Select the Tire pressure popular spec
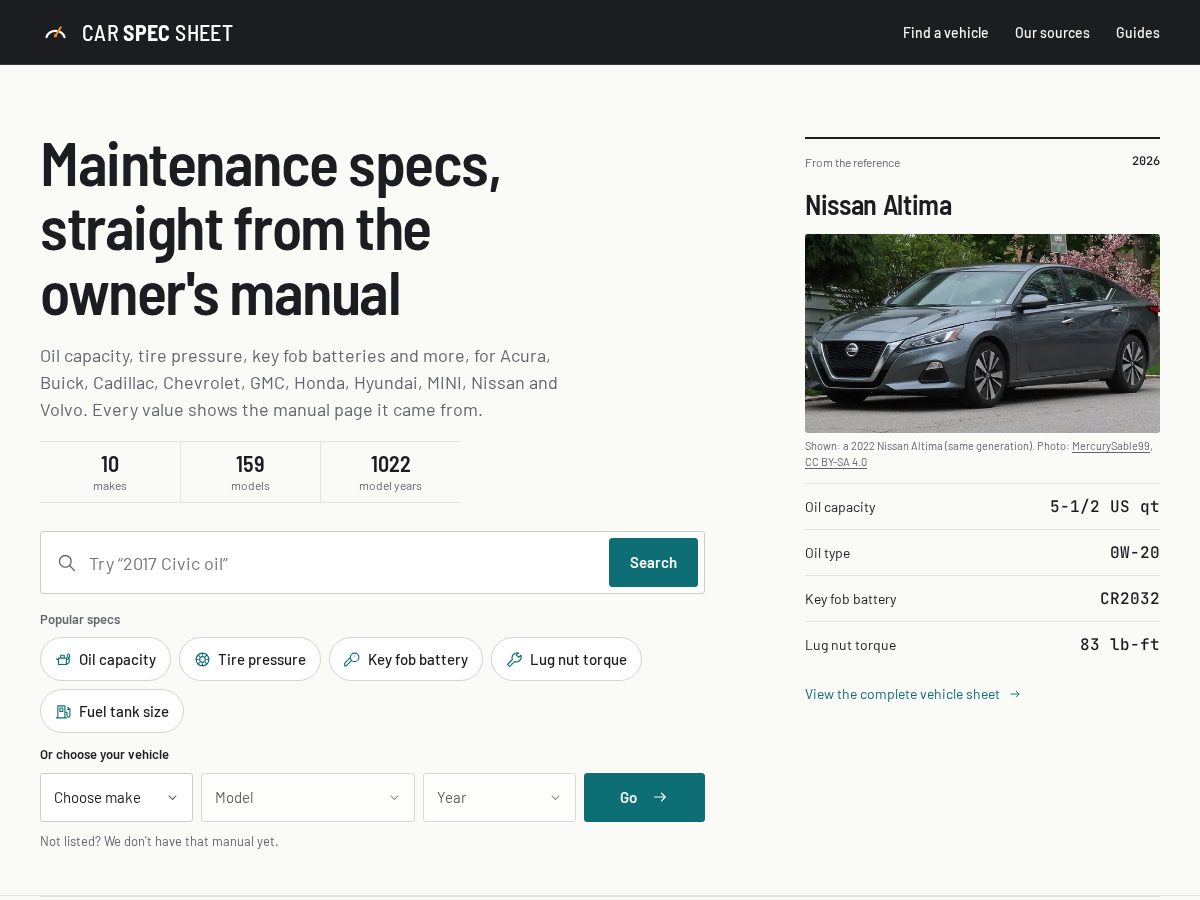Screen dimensions: 1200x900 coord(250,660)
